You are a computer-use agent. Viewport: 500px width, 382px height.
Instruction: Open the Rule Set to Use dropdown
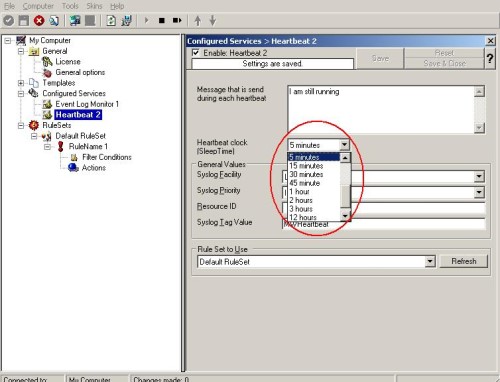coord(430,262)
